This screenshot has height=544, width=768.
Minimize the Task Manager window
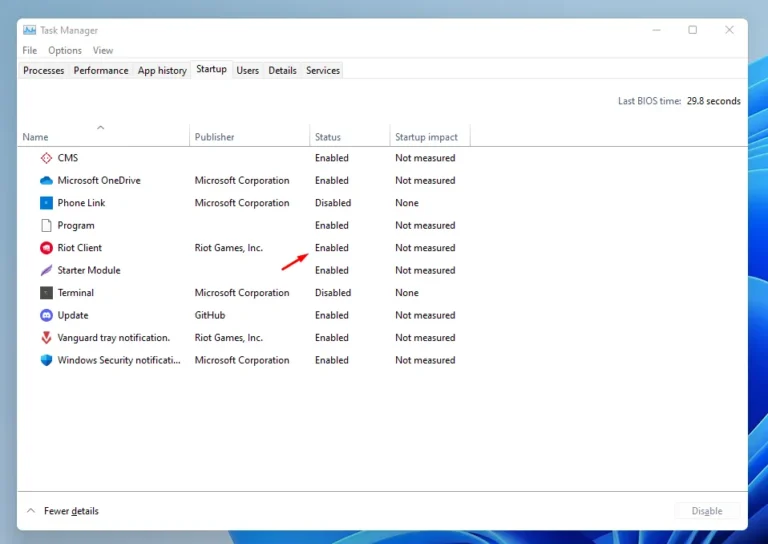click(656, 30)
